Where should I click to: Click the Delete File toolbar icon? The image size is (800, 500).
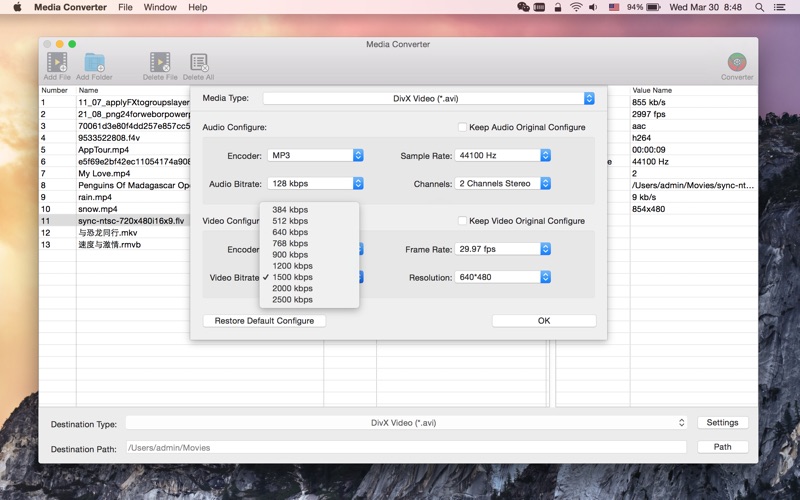[160, 62]
